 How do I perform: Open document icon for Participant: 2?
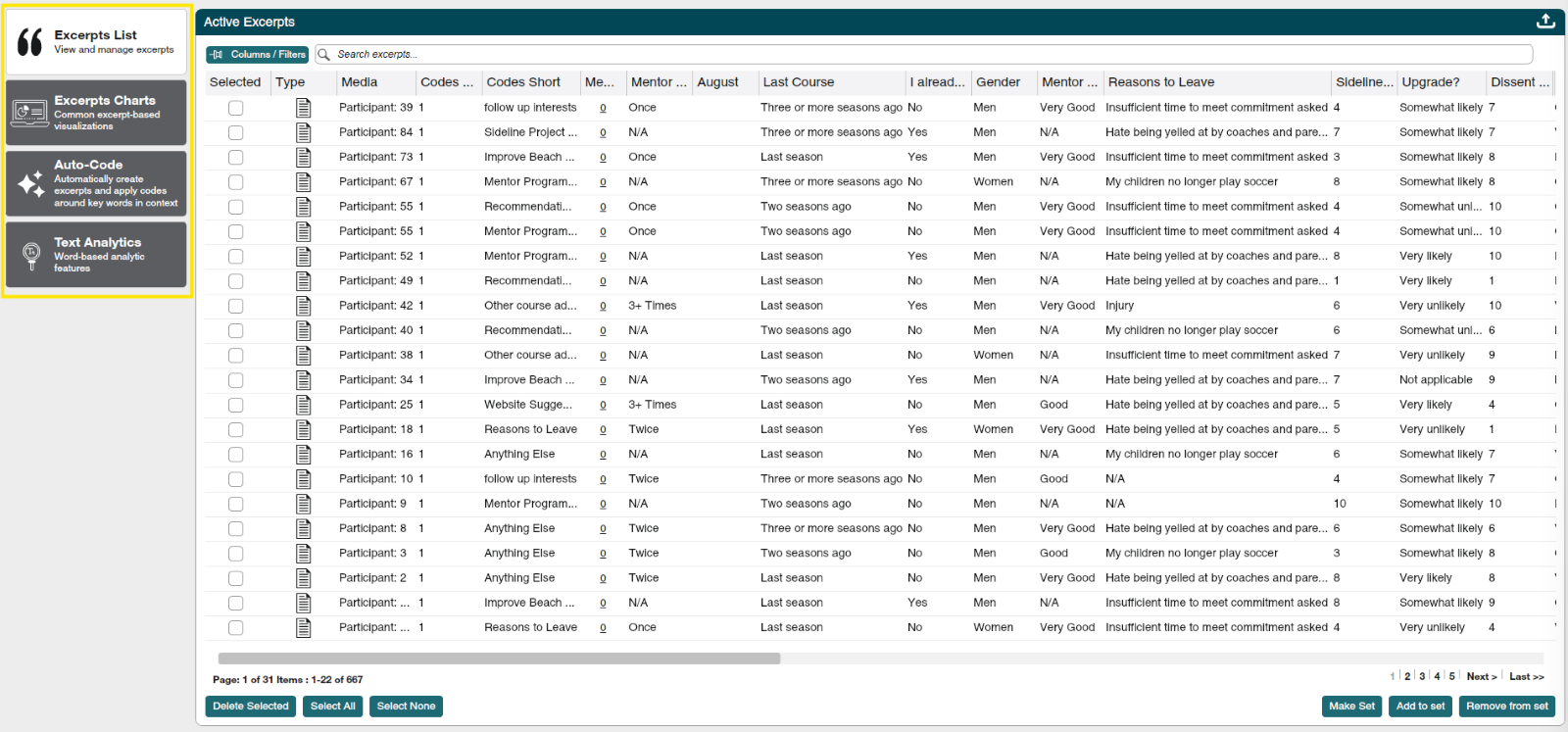coord(304,578)
